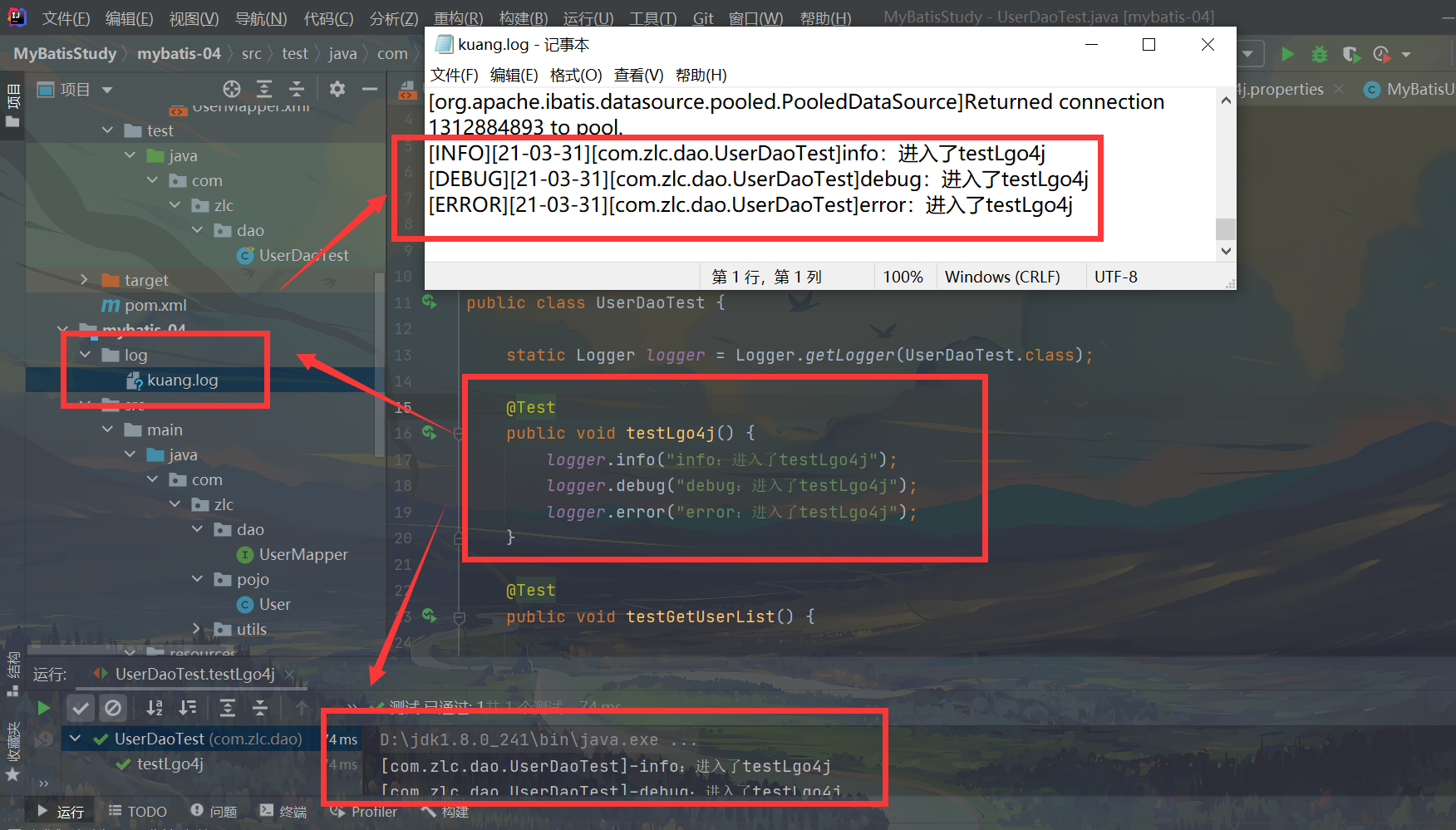Rerun the testLgo4j test with green arrow
The width and height of the screenshot is (1456, 830).
tap(44, 708)
